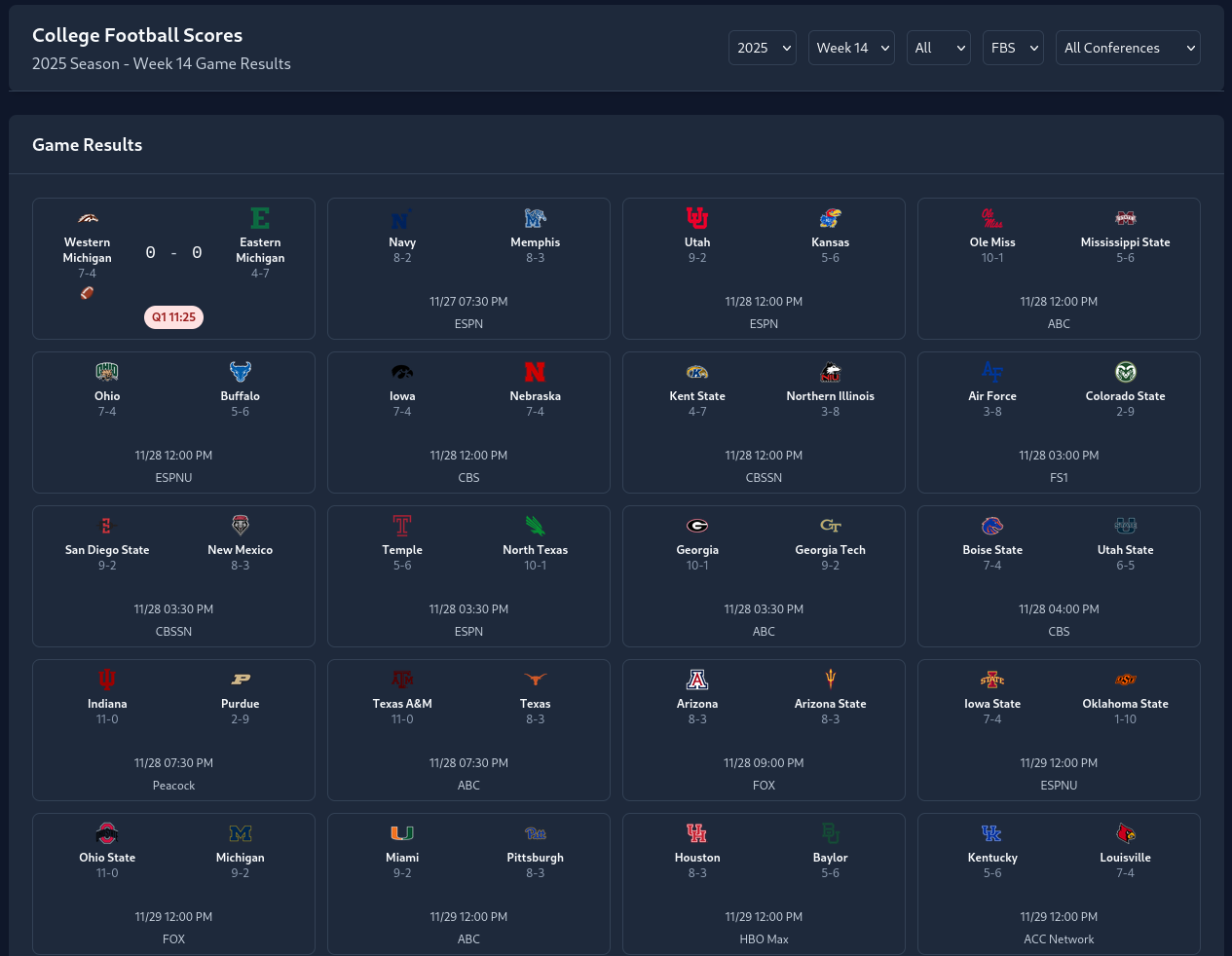The height and width of the screenshot is (956, 1232).
Task: Click the Arizona State team name
Action: coord(830,704)
